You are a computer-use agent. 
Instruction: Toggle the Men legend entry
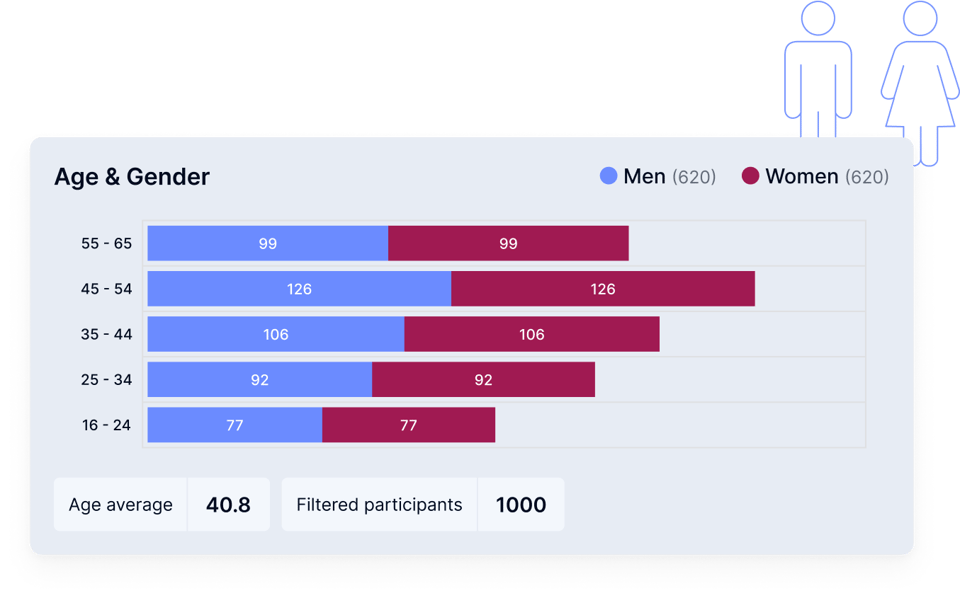pos(657,177)
